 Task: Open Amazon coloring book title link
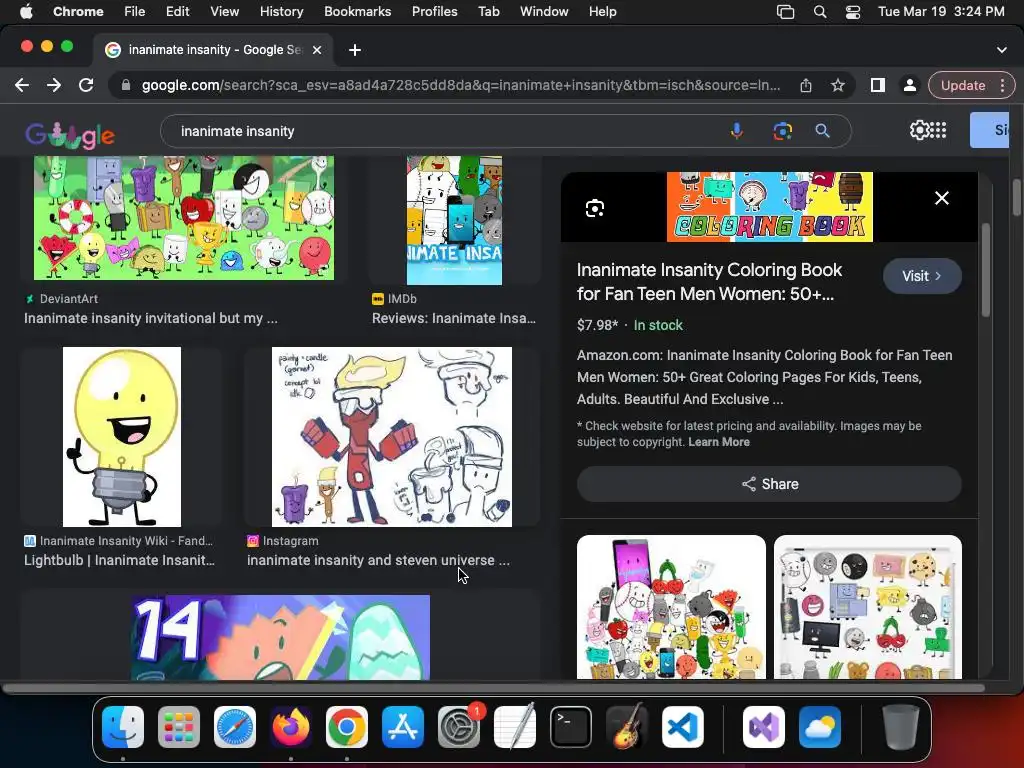click(x=709, y=282)
